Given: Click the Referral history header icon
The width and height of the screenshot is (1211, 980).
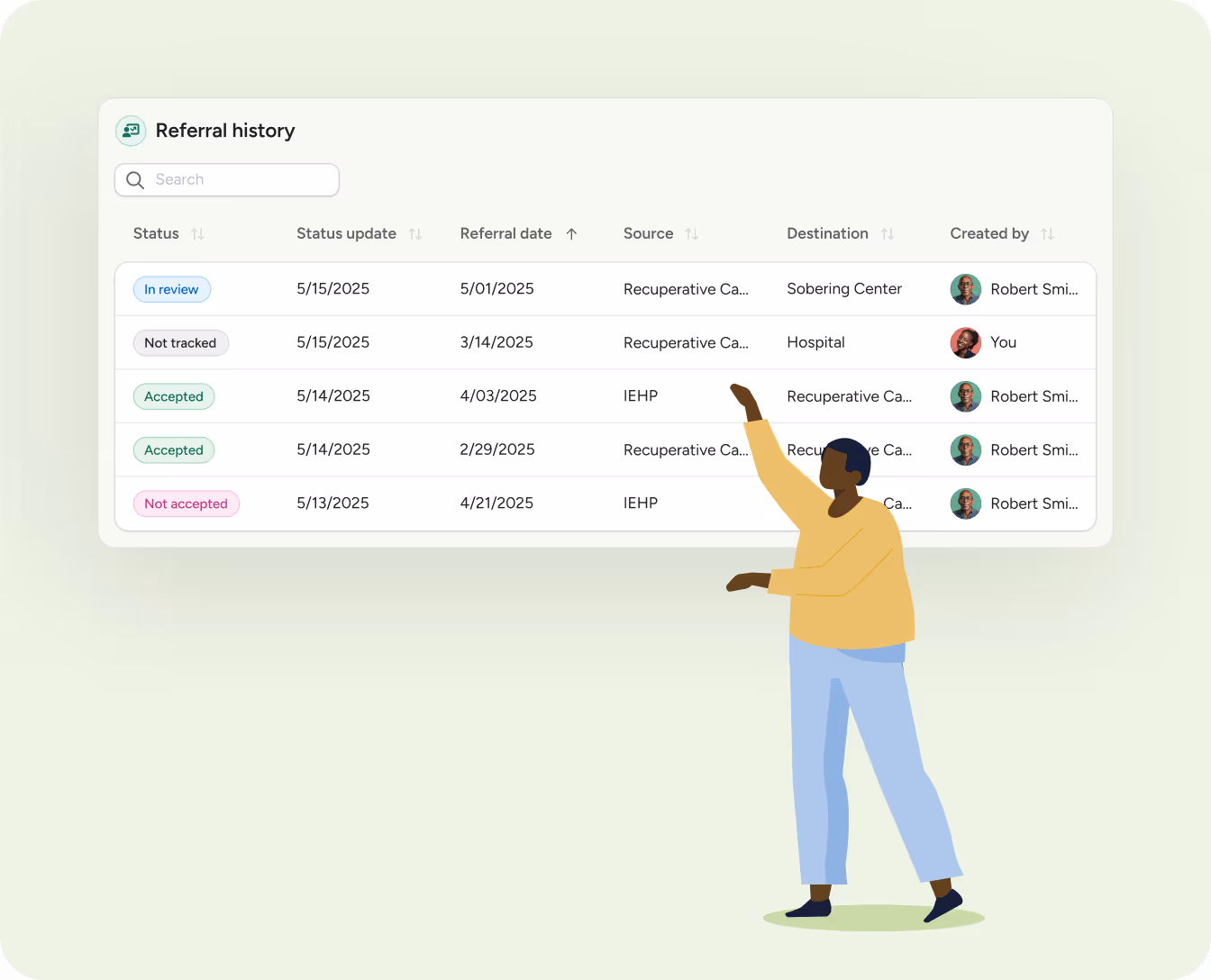Looking at the screenshot, I should [131, 131].
